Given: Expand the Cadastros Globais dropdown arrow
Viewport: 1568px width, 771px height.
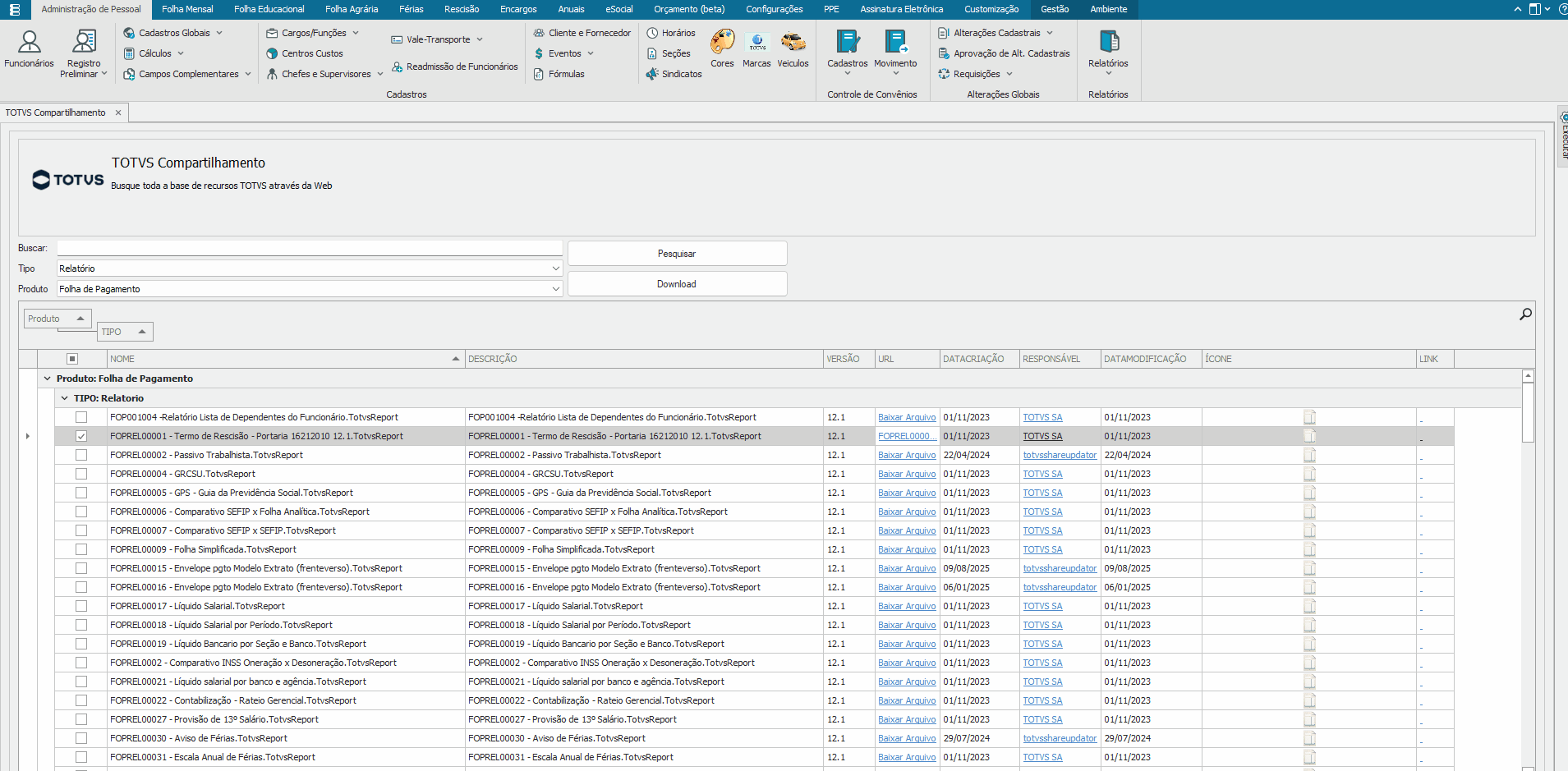Looking at the screenshot, I should click(x=219, y=33).
